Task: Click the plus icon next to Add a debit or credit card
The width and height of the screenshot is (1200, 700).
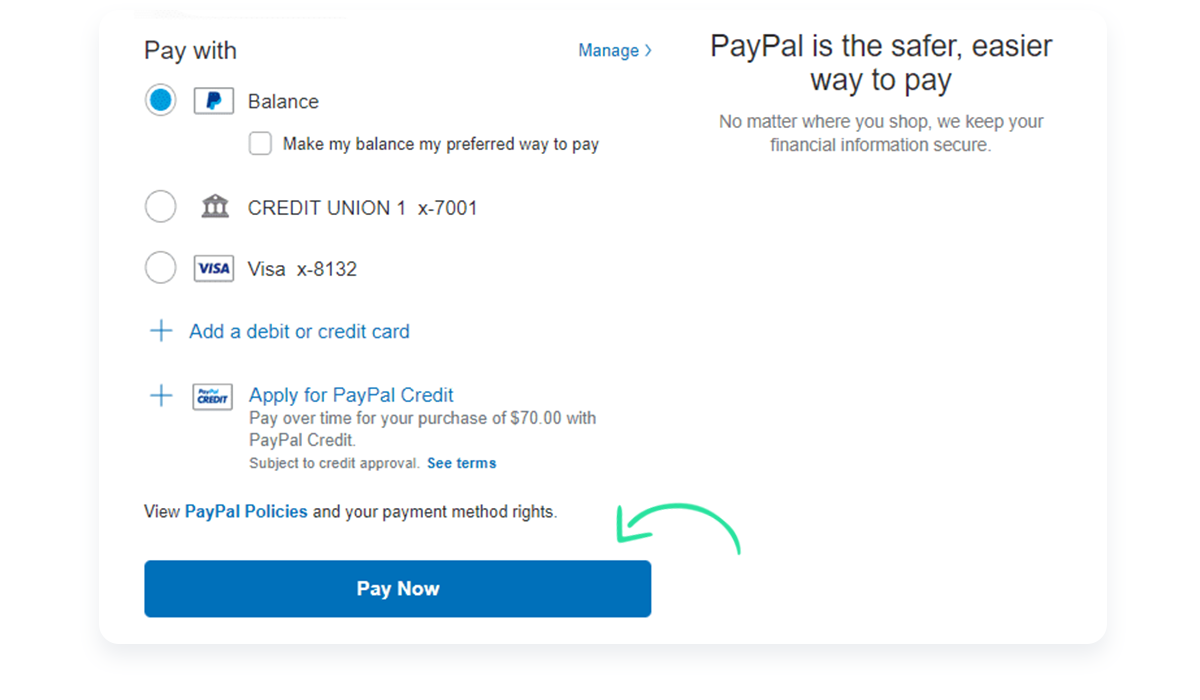Action: click(x=161, y=331)
